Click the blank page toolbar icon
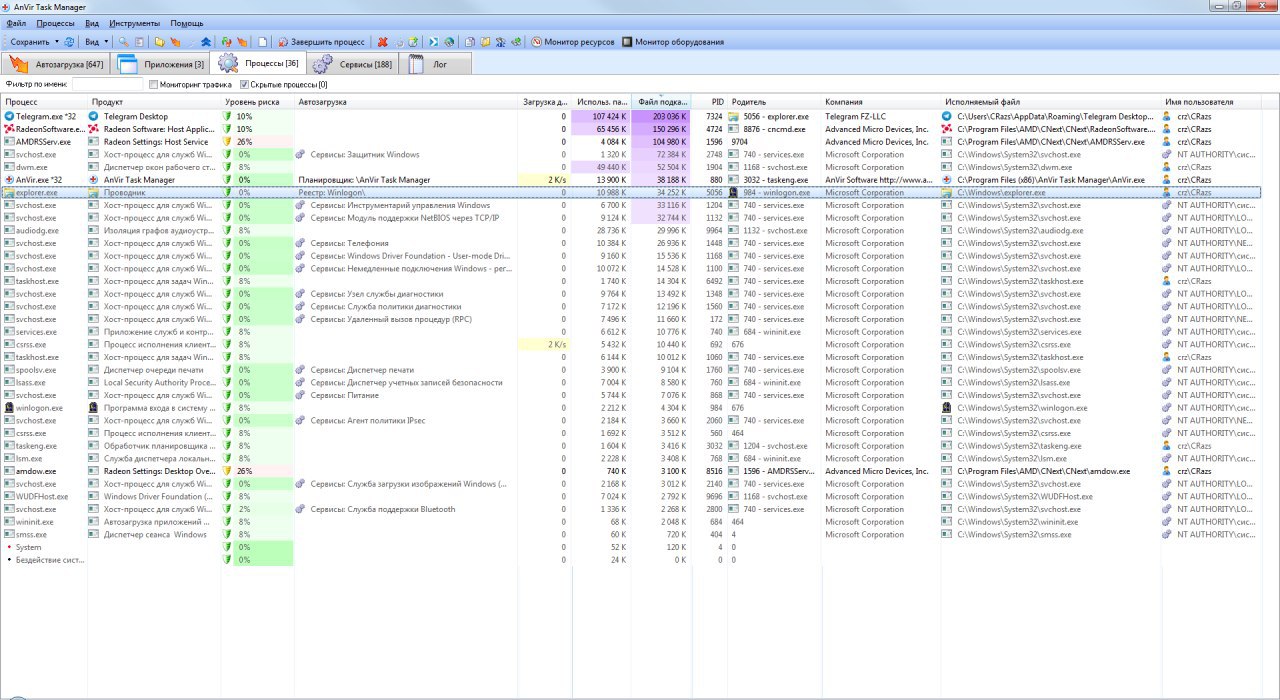1280x700 pixels. (x=263, y=42)
